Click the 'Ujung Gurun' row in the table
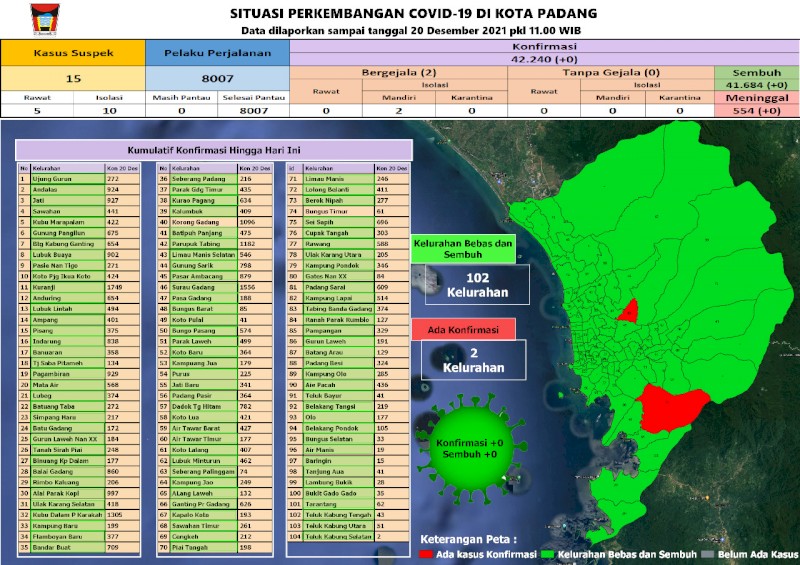Screen dimensions: 800x565 tap(79, 179)
